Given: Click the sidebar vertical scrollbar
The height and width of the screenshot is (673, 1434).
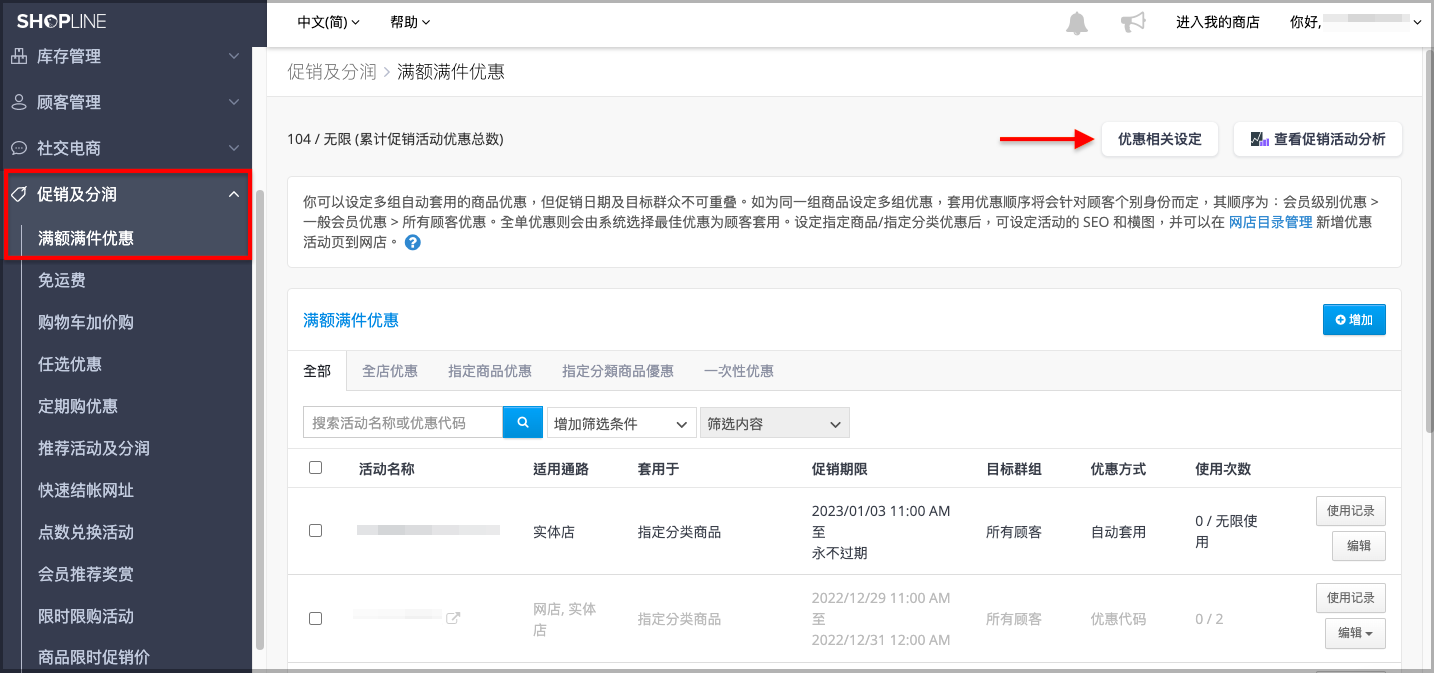Looking at the screenshot, I should [x=260, y=420].
